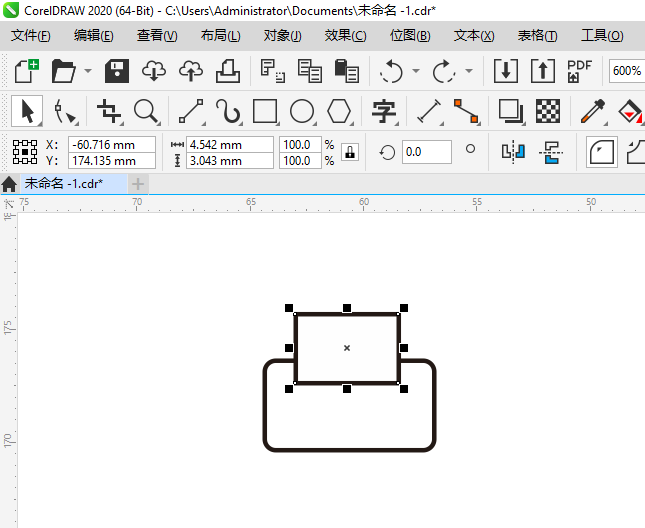The height and width of the screenshot is (528, 645).
Task: Paste from the clipboard
Action: click(347, 71)
